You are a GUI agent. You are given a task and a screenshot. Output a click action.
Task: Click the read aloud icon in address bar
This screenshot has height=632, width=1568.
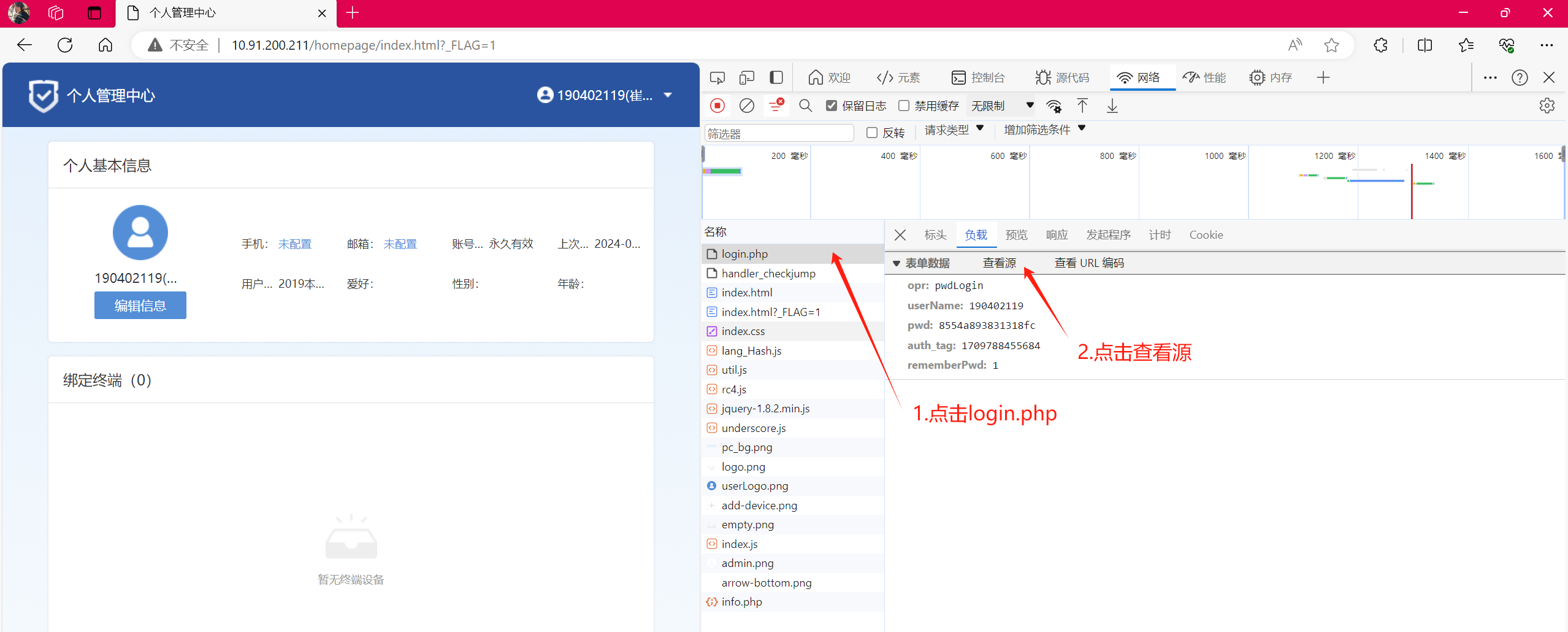(1295, 45)
